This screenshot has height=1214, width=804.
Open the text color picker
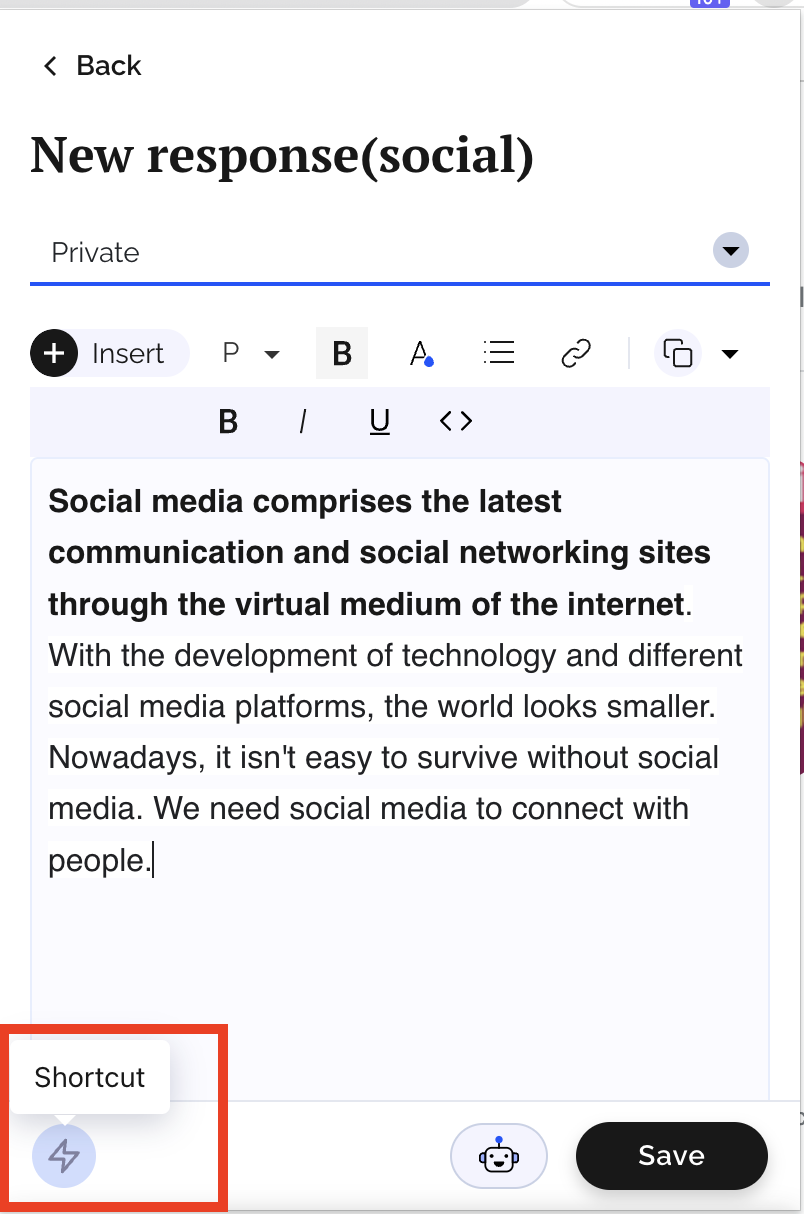click(x=421, y=353)
